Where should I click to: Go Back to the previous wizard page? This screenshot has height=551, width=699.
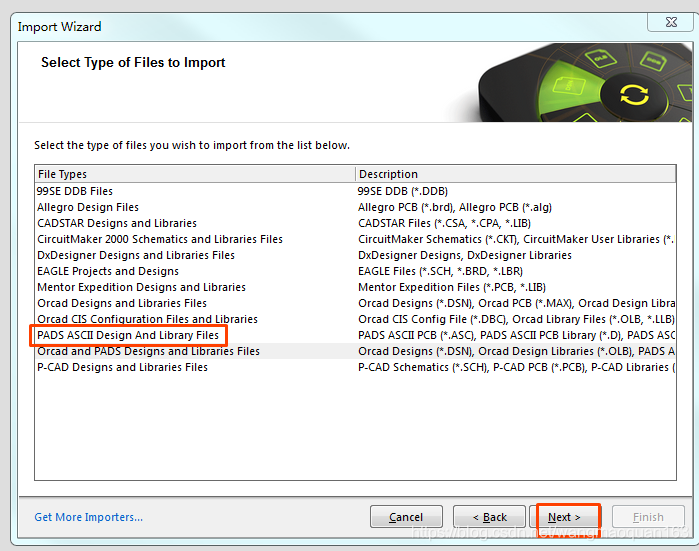coord(489,517)
